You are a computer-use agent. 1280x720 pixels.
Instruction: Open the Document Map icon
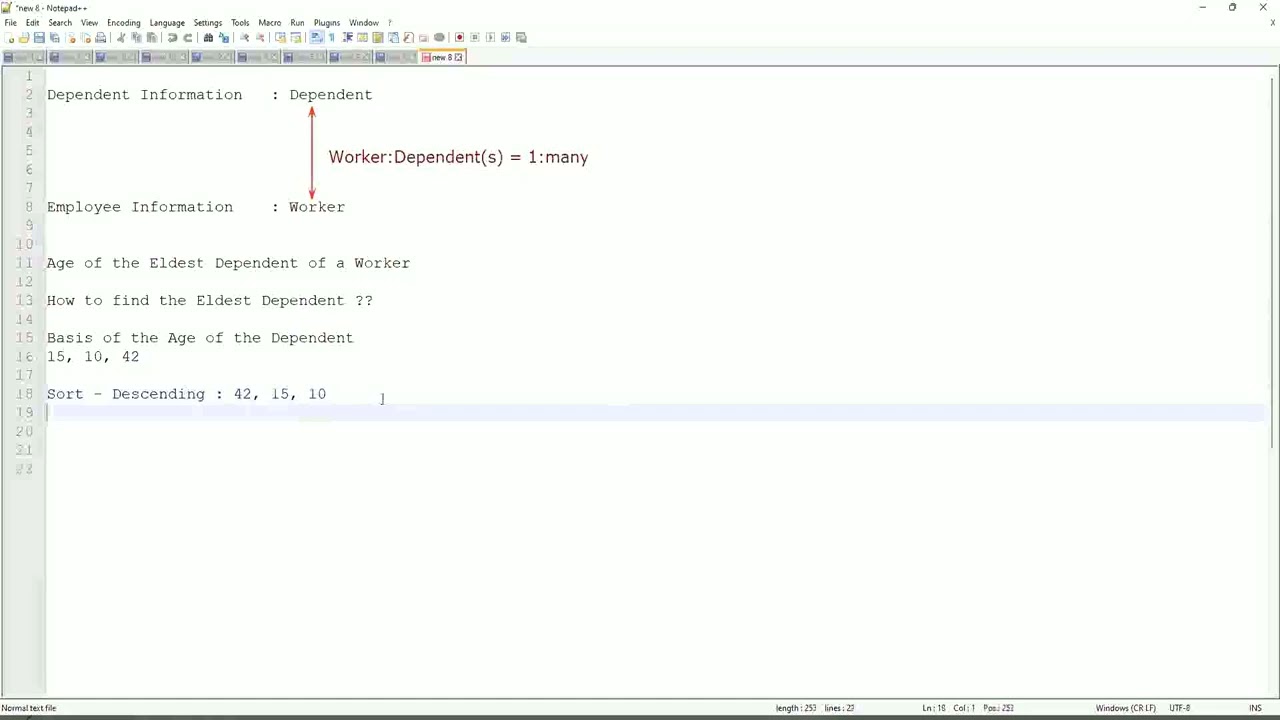(x=378, y=37)
